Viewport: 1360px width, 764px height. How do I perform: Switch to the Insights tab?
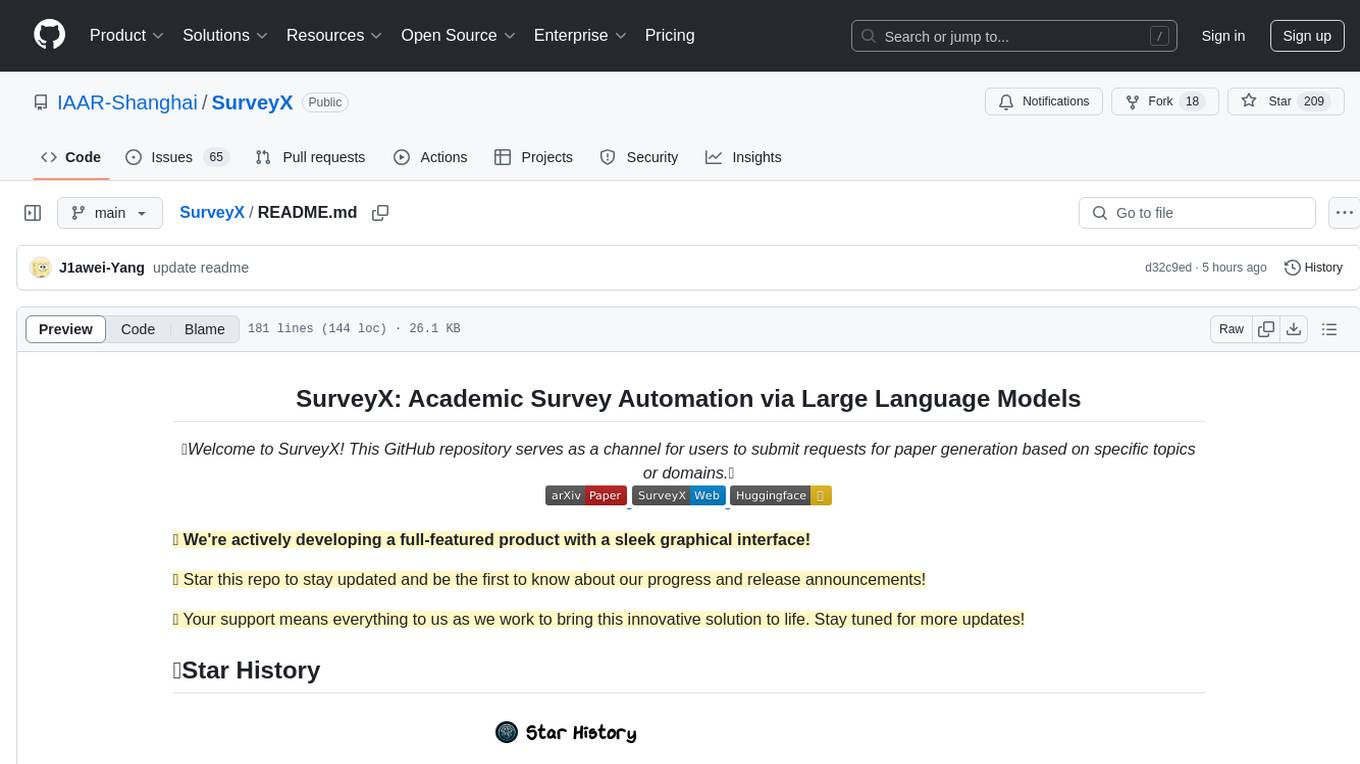click(743, 157)
